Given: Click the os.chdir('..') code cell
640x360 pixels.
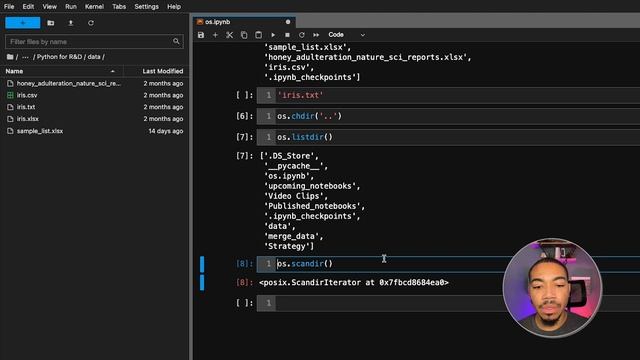Looking at the screenshot, I should pyautogui.click(x=448, y=116).
